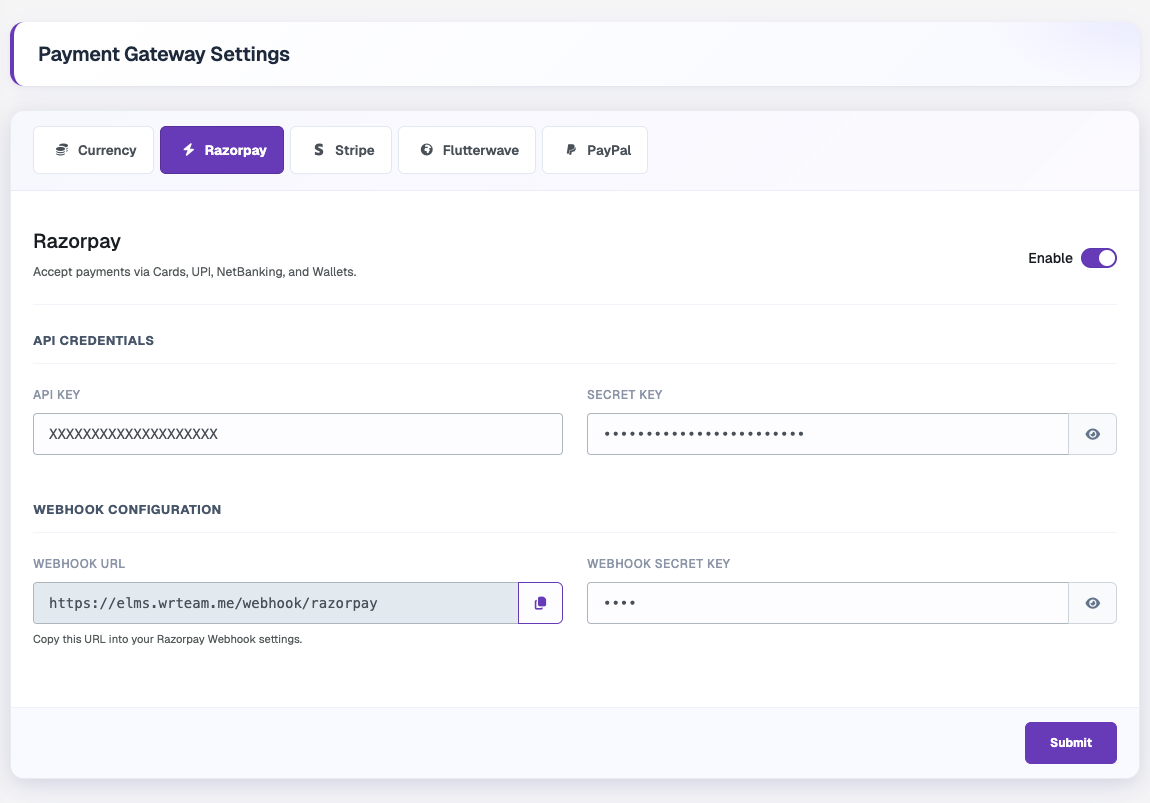1150x803 pixels.
Task: Focus the API Key input field
Action: pyautogui.click(x=298, y=434)
